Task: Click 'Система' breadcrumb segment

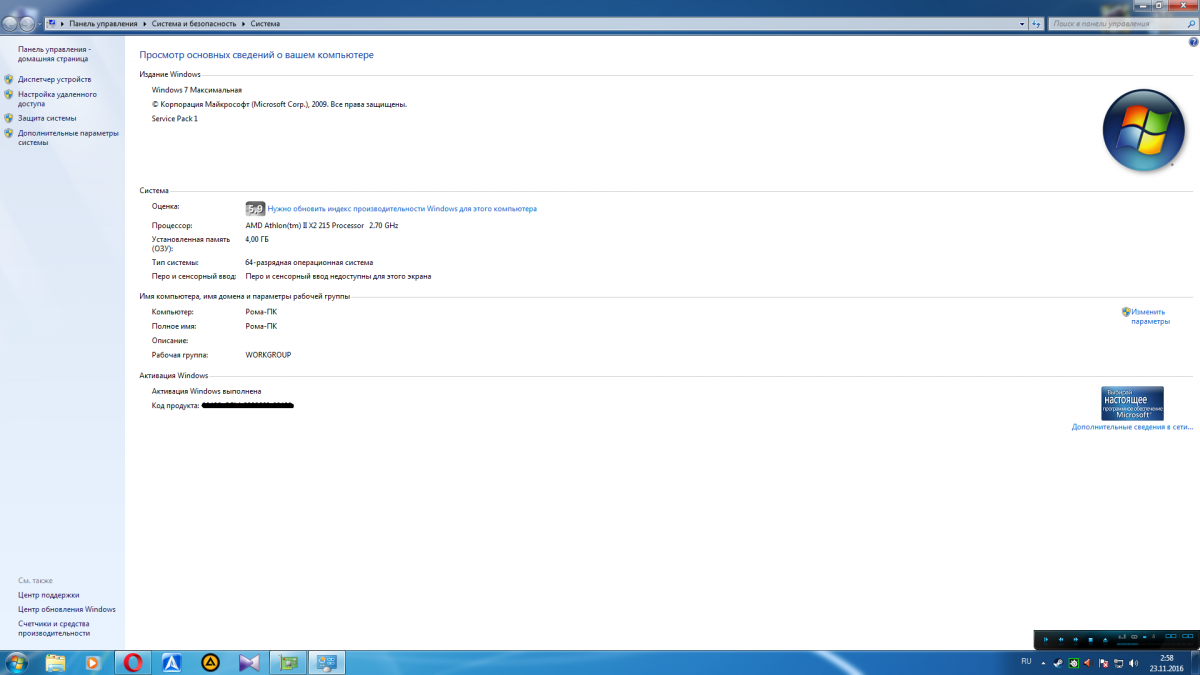Action: (265, 23)
